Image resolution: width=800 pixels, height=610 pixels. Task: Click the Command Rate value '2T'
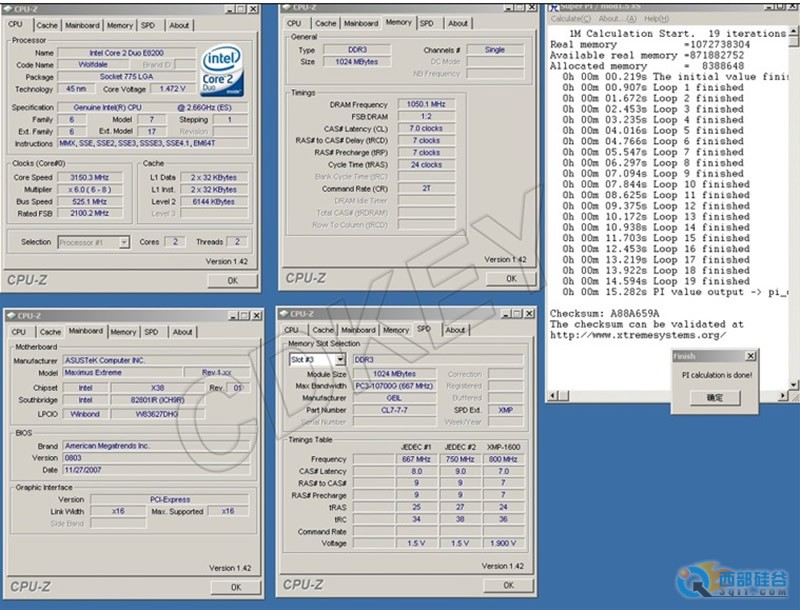426,189
